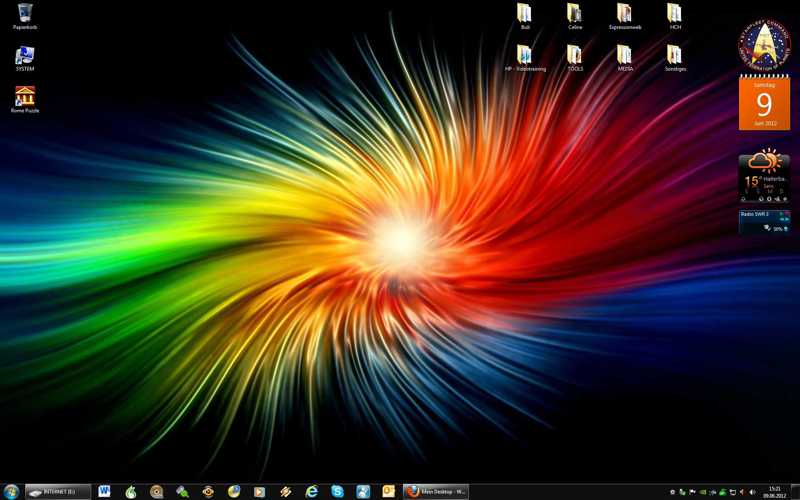Open the INTERNET (E:) drive taskbar item

pyautogui.click(x=58, y=491)
